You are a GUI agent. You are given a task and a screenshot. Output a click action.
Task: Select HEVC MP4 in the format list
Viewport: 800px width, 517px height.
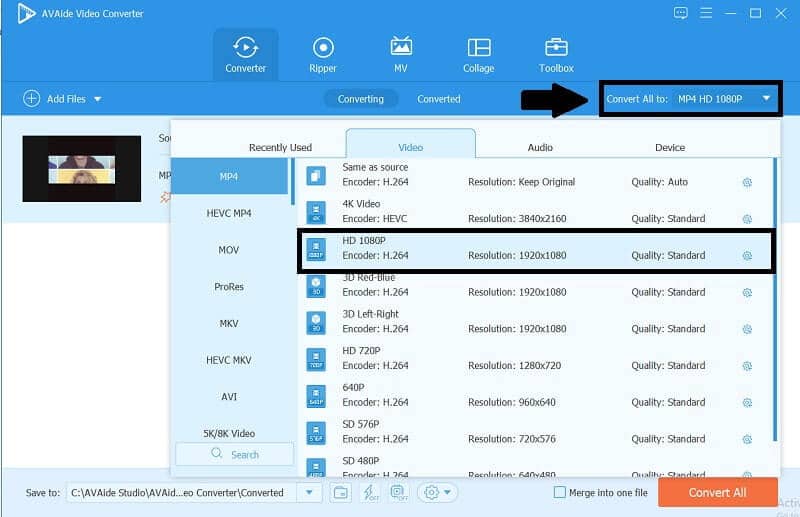click(229, 213)
